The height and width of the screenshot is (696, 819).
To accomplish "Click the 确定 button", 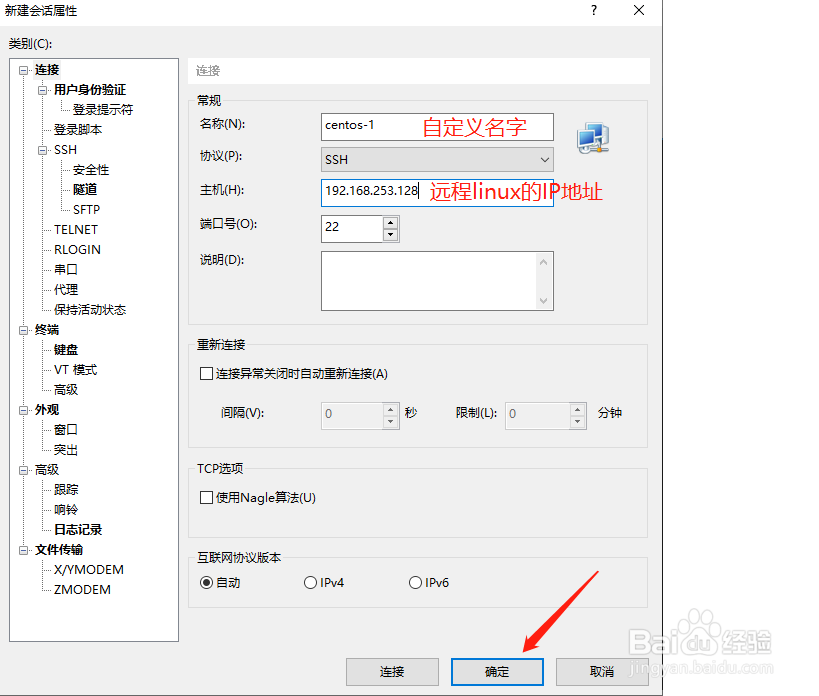I will click(x=497, y=672).
